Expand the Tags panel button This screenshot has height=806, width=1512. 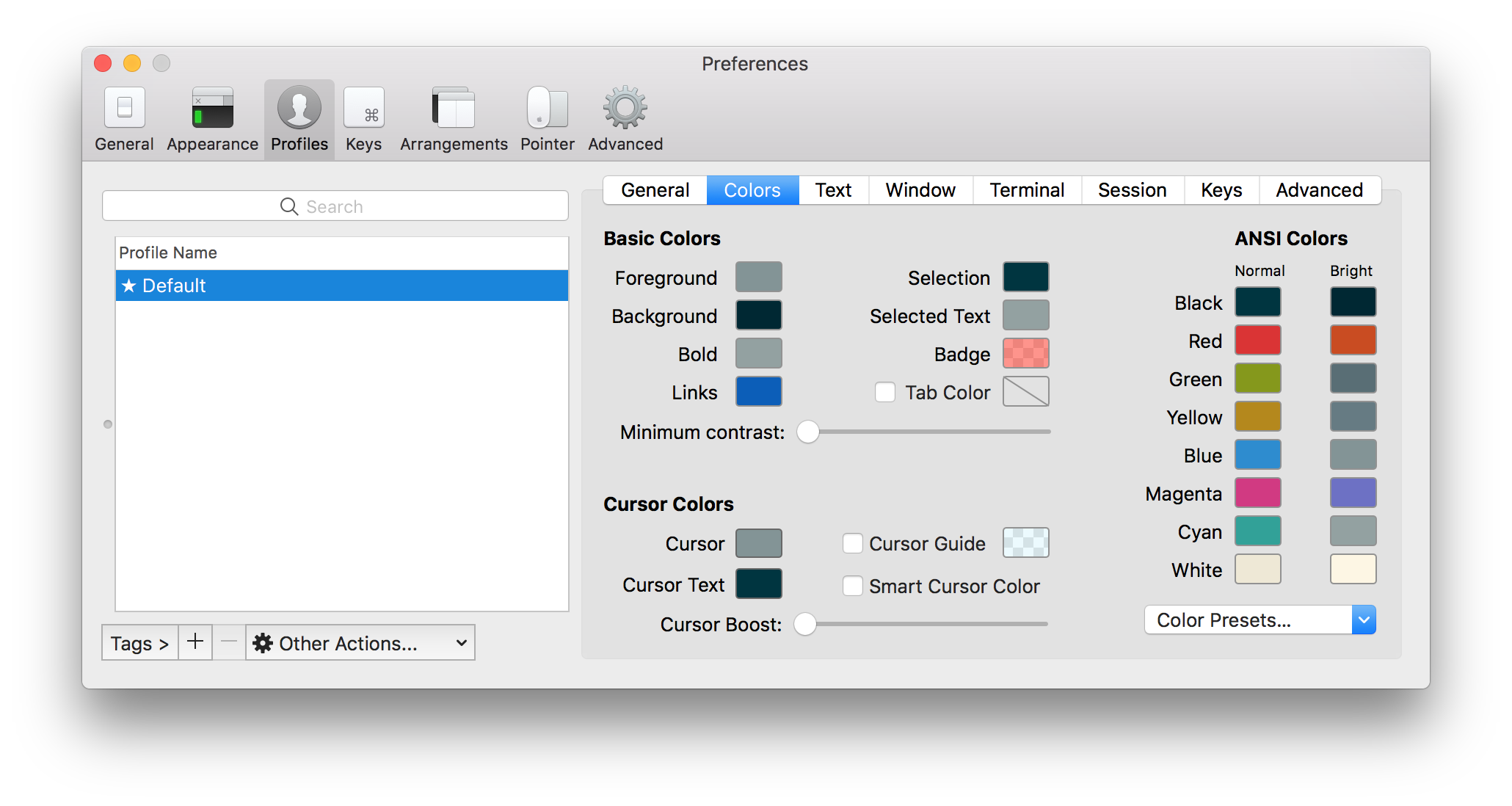[139, 643]
